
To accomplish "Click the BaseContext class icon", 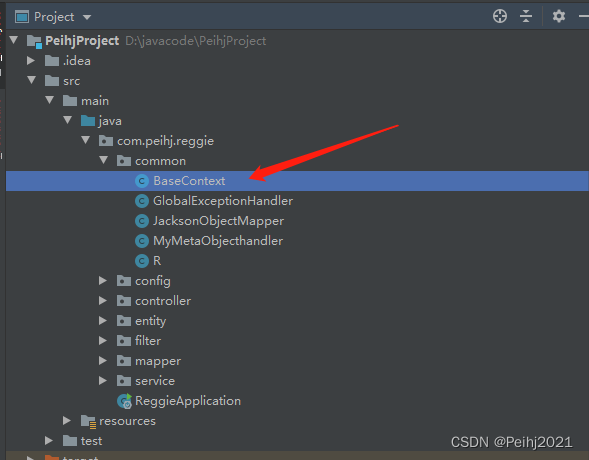I will pyautogui.click(x=142, y=181).
